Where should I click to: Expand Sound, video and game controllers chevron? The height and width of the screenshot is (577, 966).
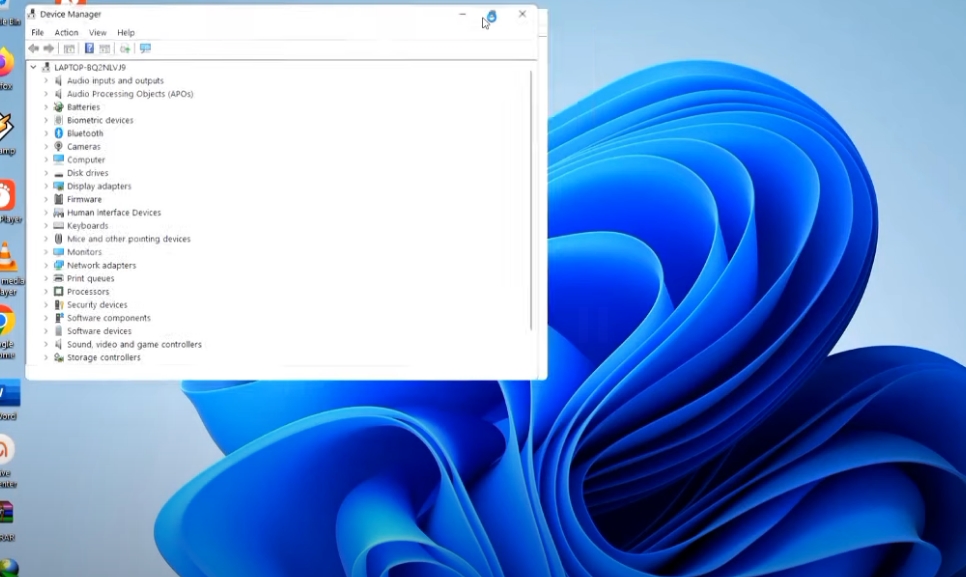[46, 344]
